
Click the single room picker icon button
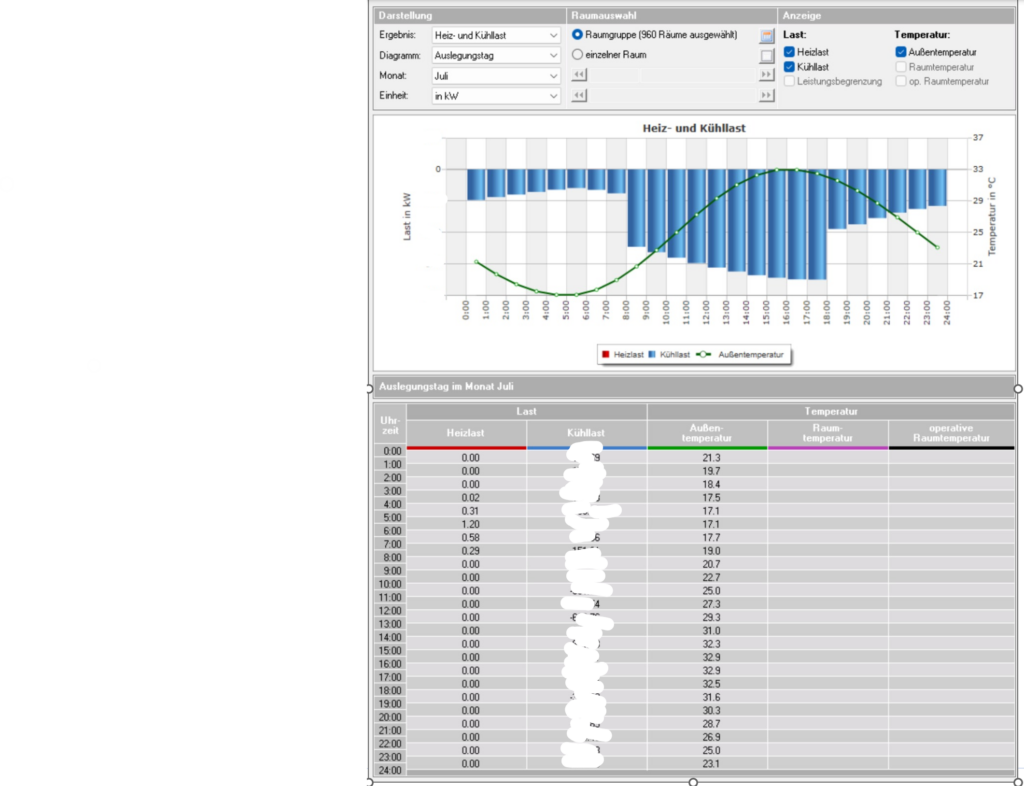pos(767,56)
